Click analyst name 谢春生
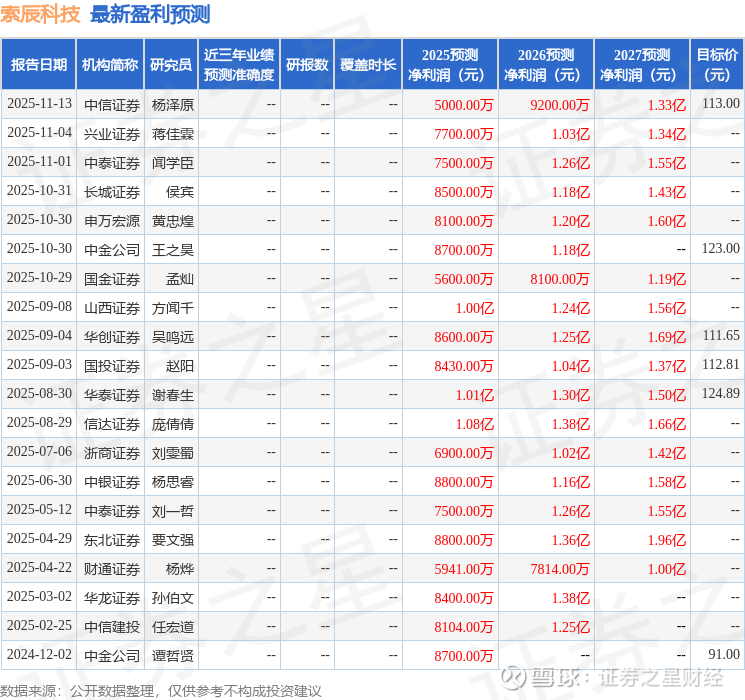Viewport: 745px width, 700px height. click(172, 395)
